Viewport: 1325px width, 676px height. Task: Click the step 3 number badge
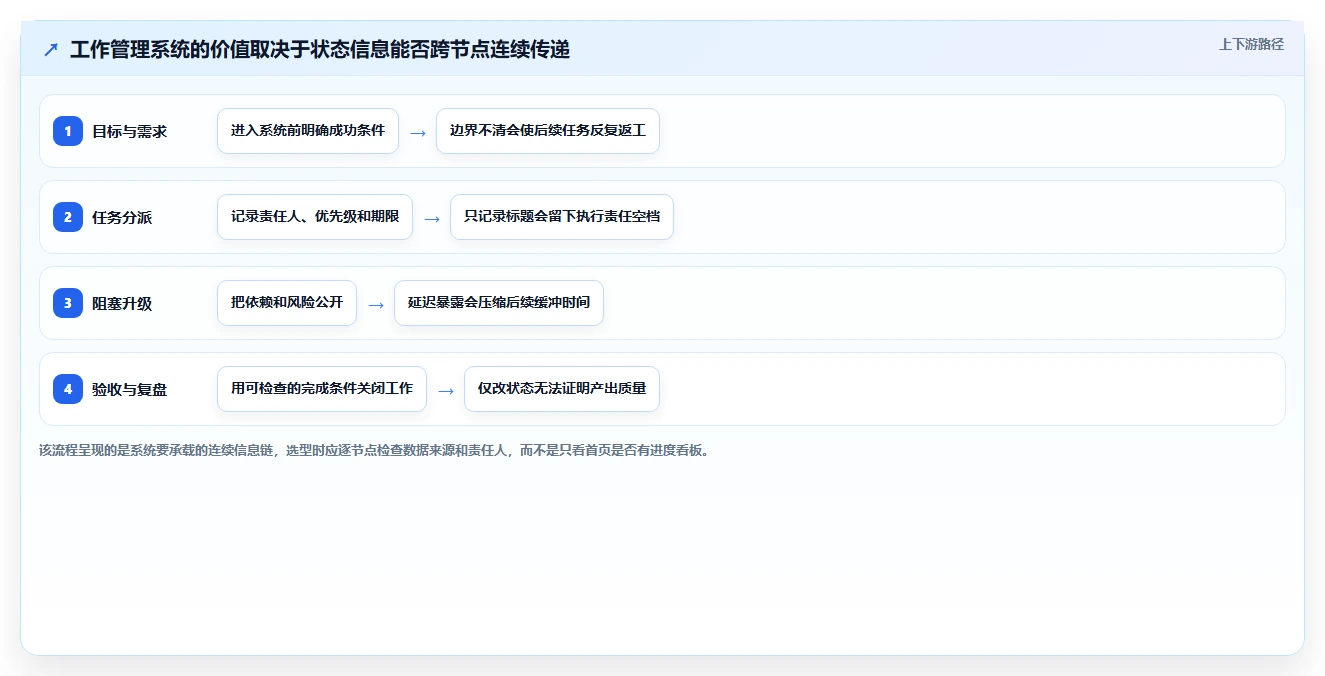tap(68, 303)
